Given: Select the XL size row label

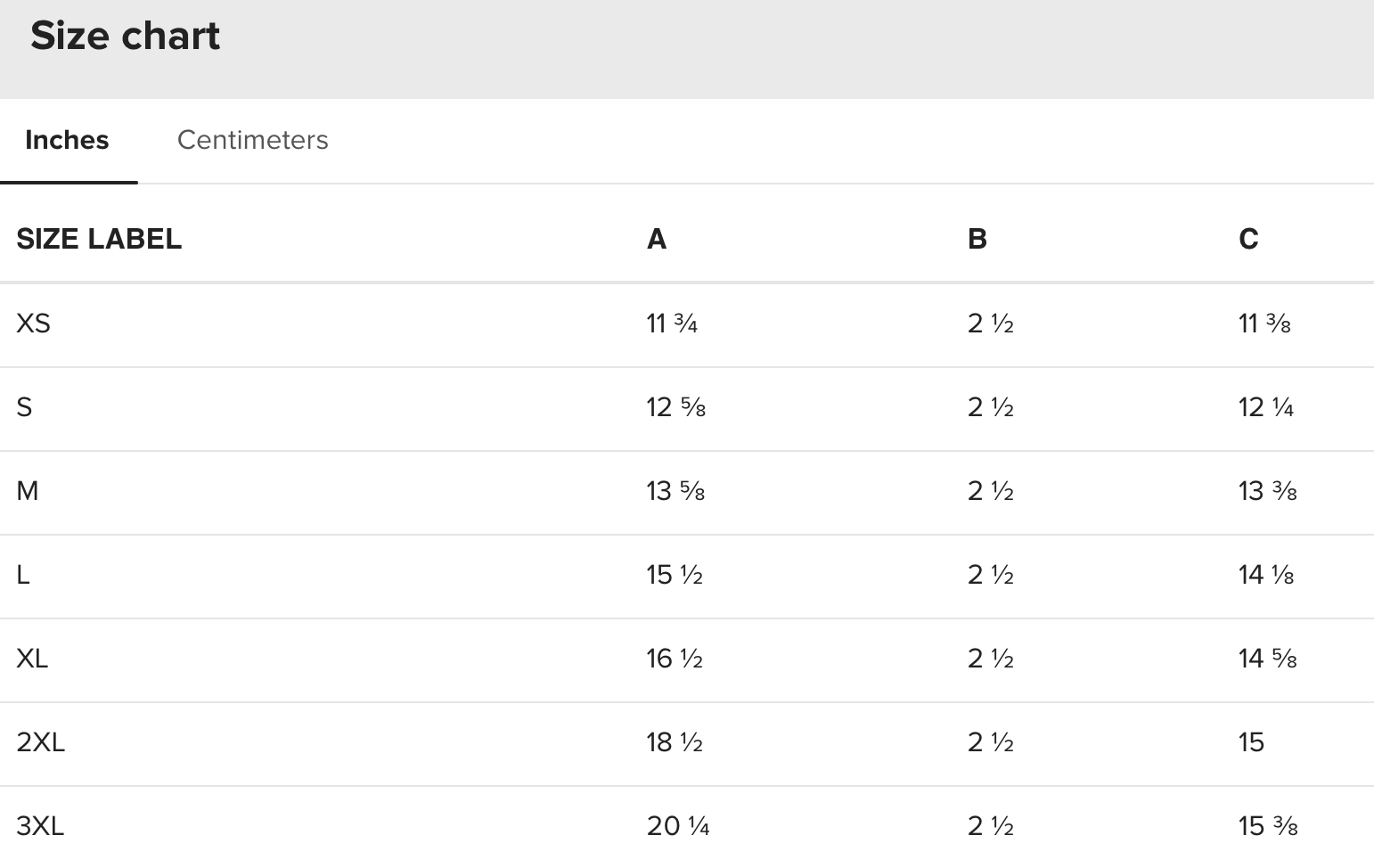Looking at the screenshot, I should click(32, 659).
